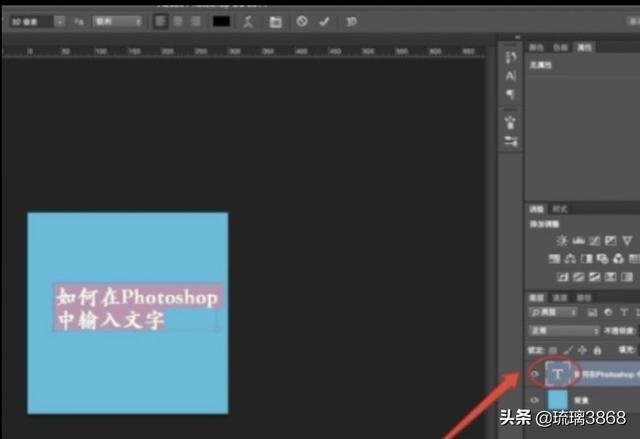The image size is (640, 439).
Task: Add a Black & White adjustment
Action: [x=587, y=259]
